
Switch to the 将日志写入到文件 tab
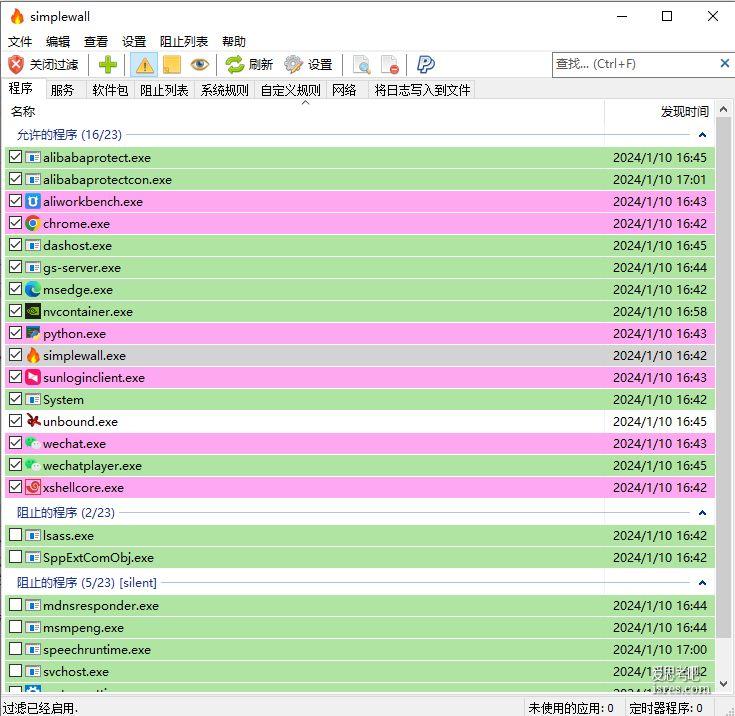(422, 90)
